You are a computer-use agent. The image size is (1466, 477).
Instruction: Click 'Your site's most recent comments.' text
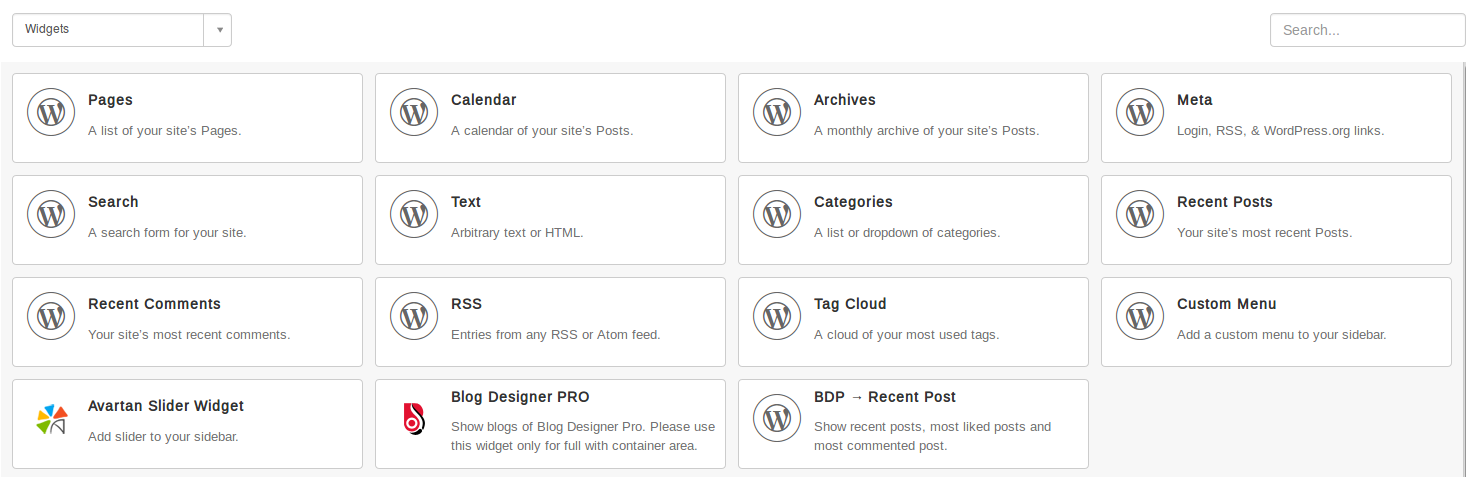189,334
